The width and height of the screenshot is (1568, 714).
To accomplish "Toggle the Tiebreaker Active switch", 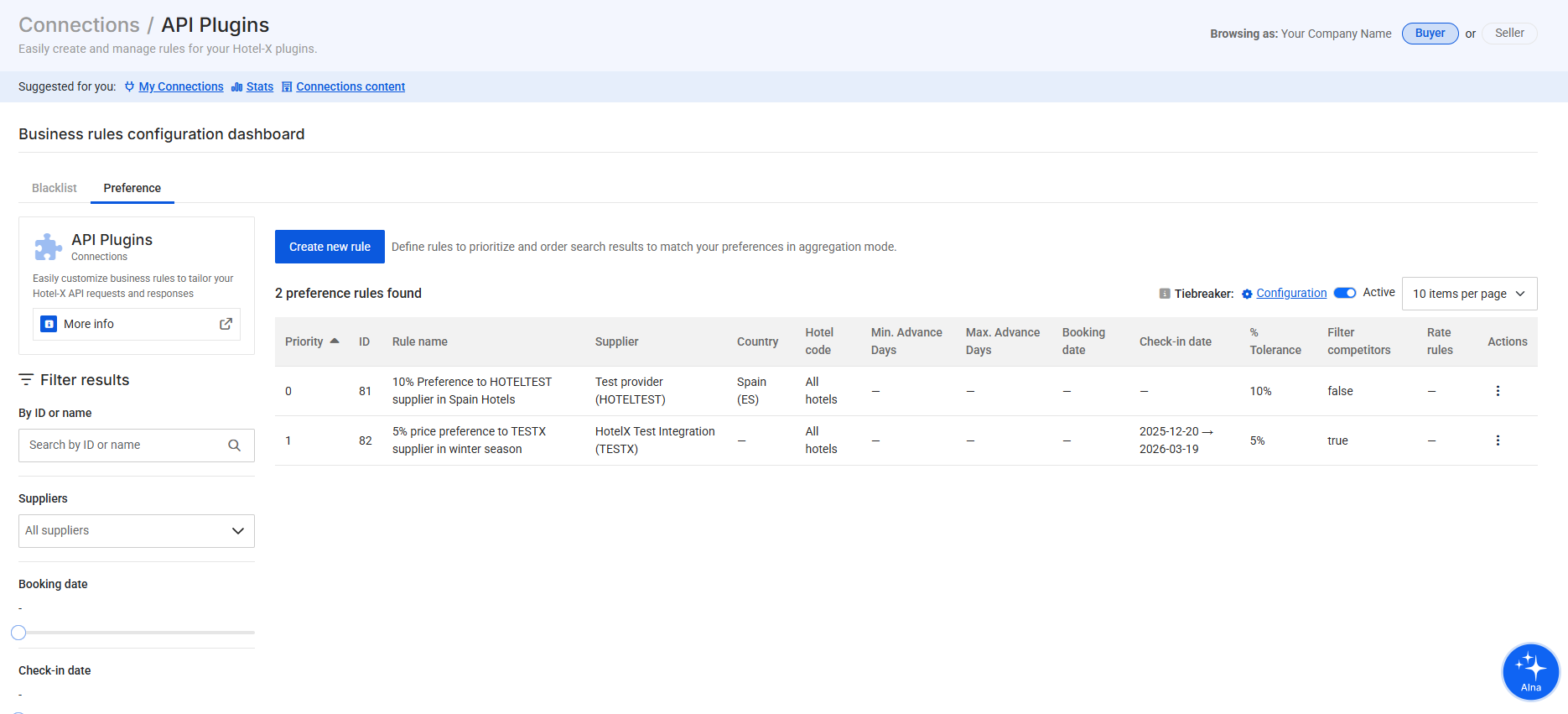I will pyautogui.click(x=1345, y=293).
